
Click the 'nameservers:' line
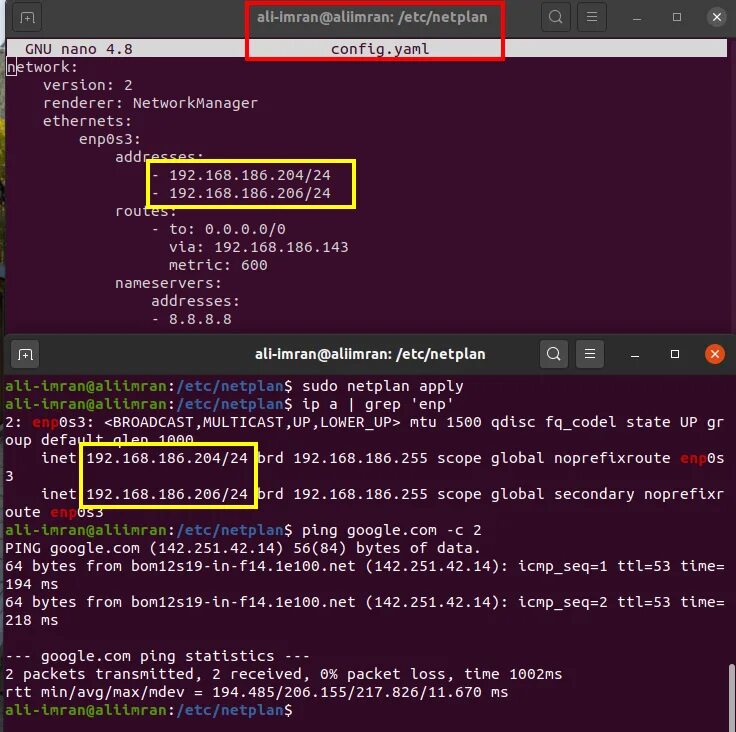pyautogui.click(x=168, y=283)
